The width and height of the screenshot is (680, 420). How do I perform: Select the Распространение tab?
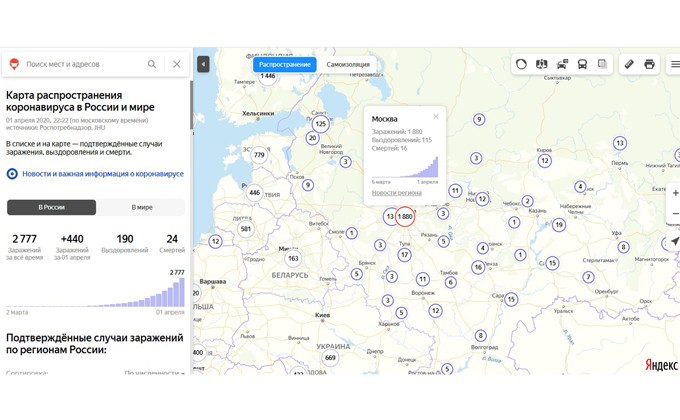[x=284, y=64]
